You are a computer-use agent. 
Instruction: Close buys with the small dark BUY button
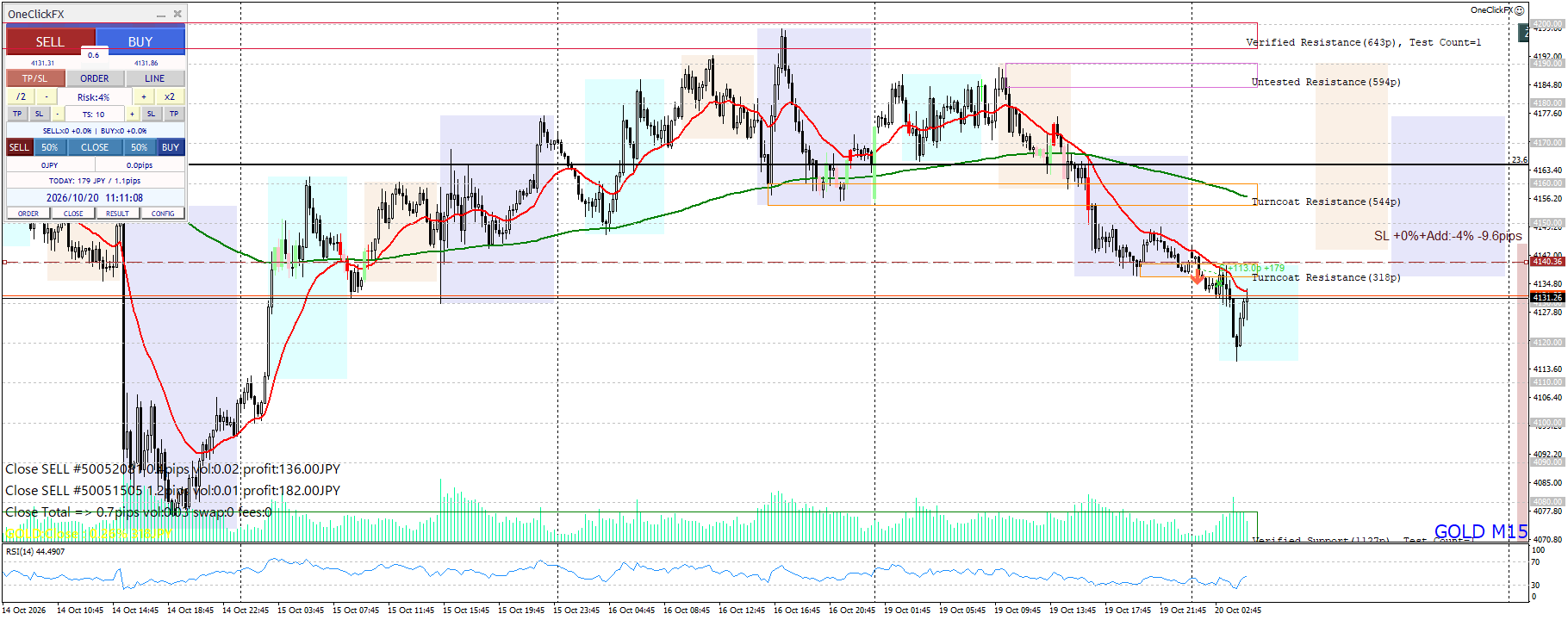pyautogui.click(x=171, y=147)
